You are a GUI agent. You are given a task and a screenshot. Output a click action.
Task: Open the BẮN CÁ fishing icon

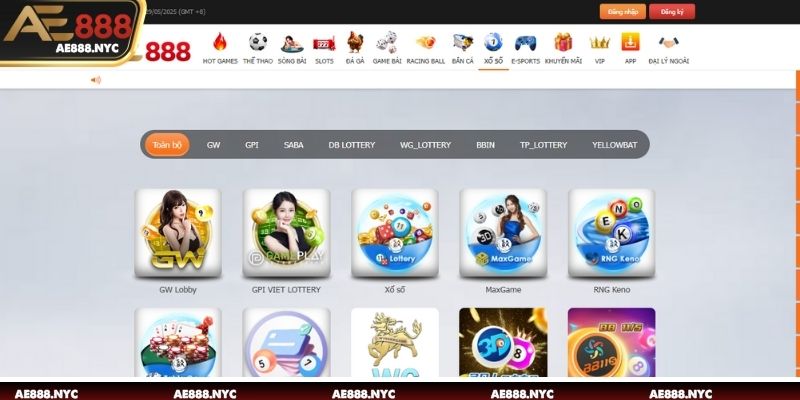point(463,43)
